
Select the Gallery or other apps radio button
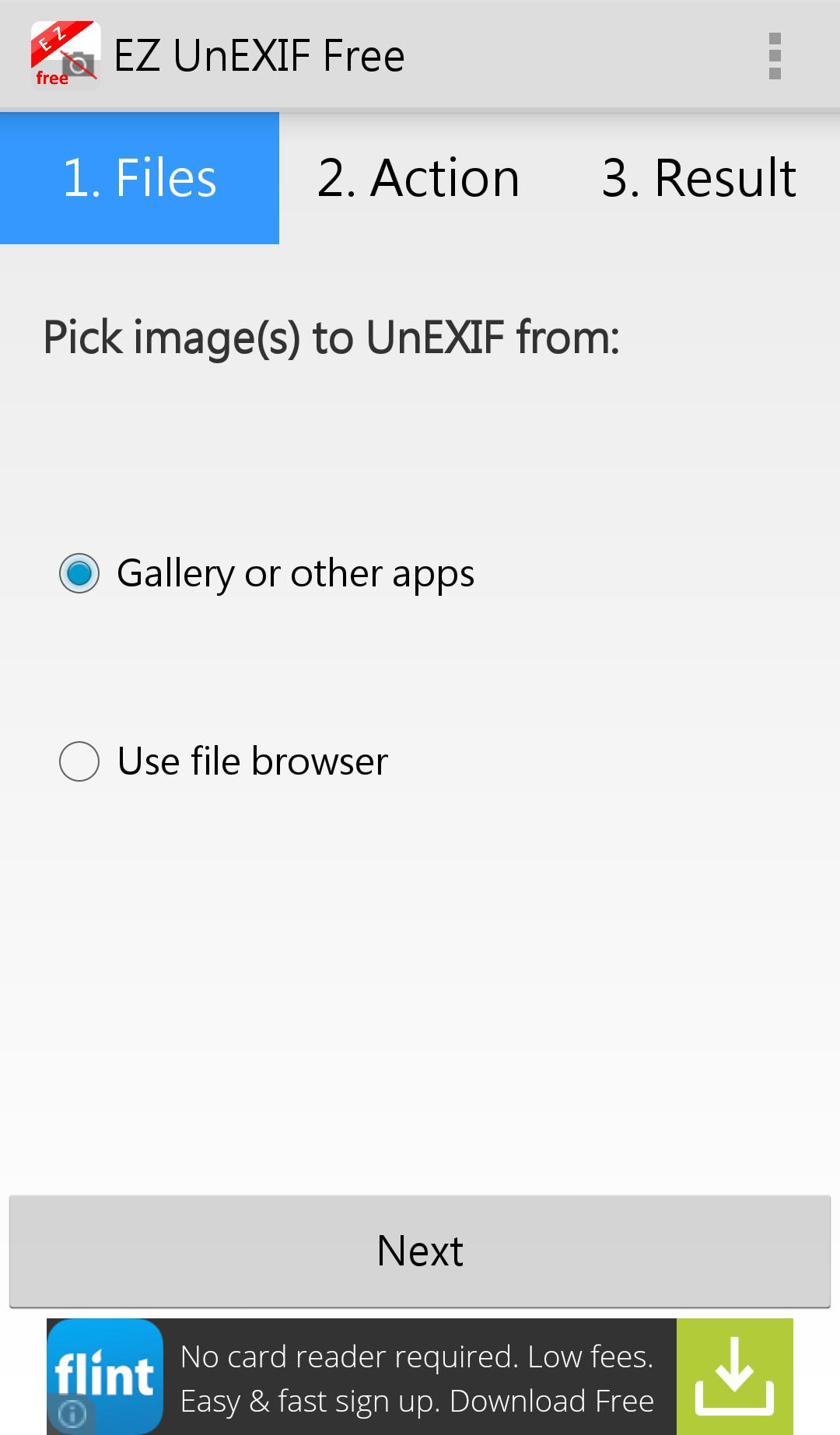point(79,574)
